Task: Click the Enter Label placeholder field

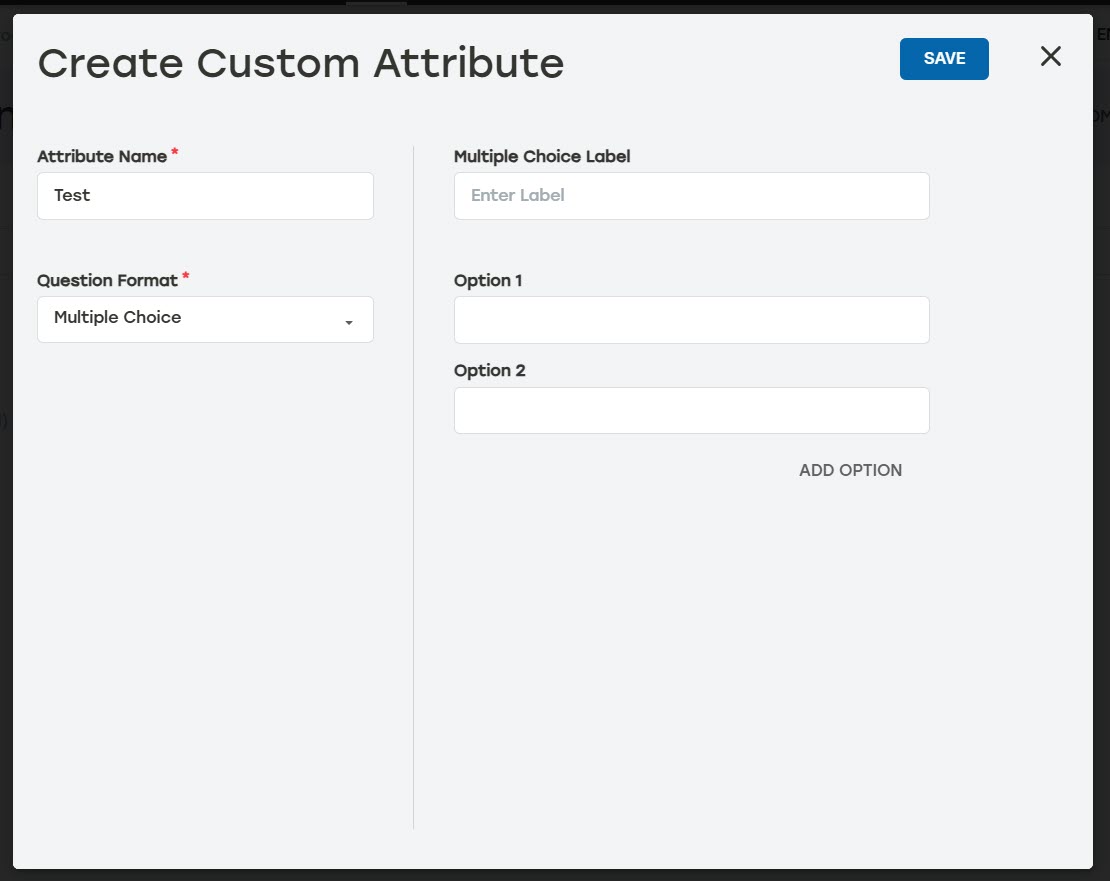Action: pyautogui.click(x=691, y=195)
